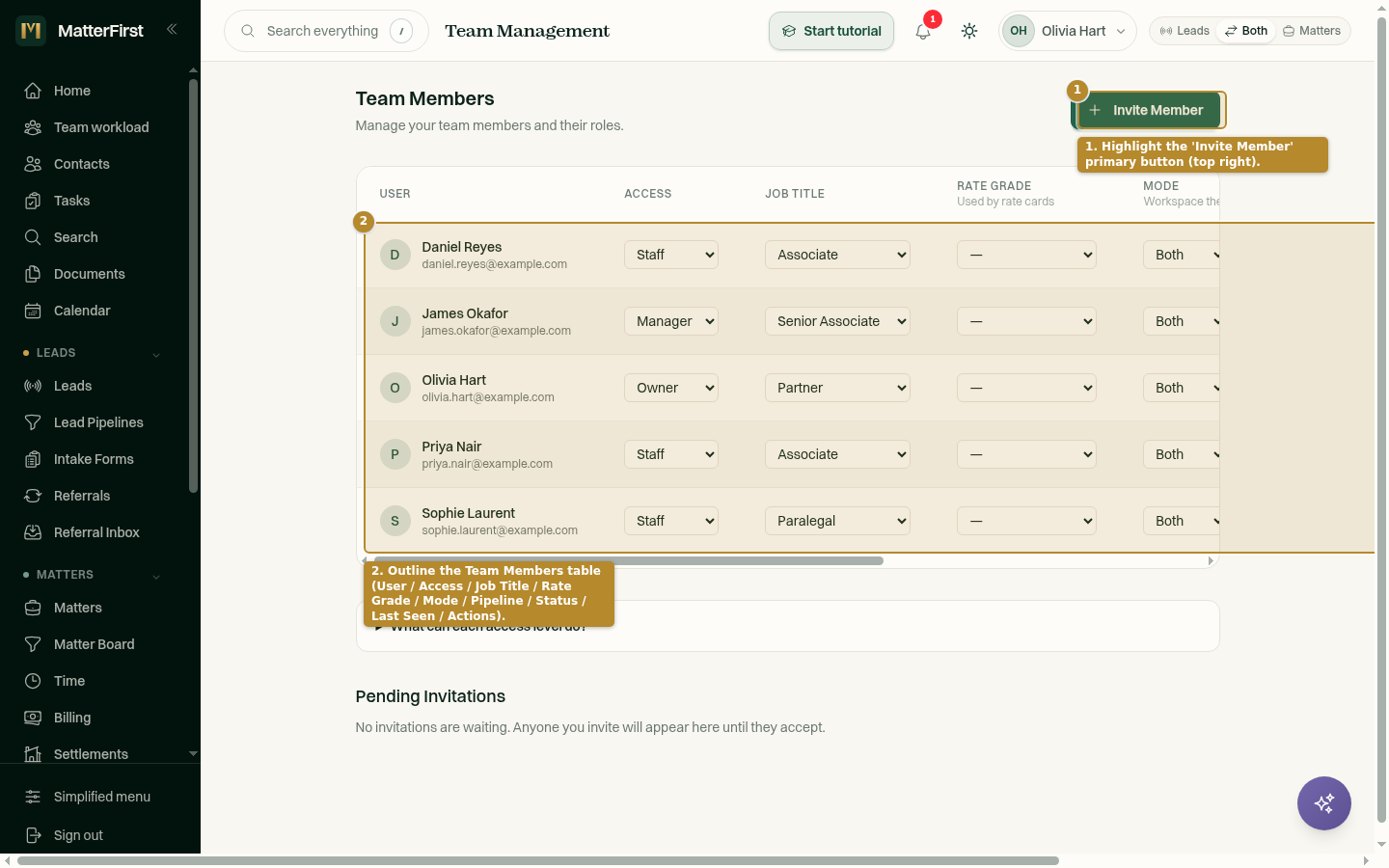Go to Intake Forms page
This screenshot has height=868, width=1389.
(94, 459)
